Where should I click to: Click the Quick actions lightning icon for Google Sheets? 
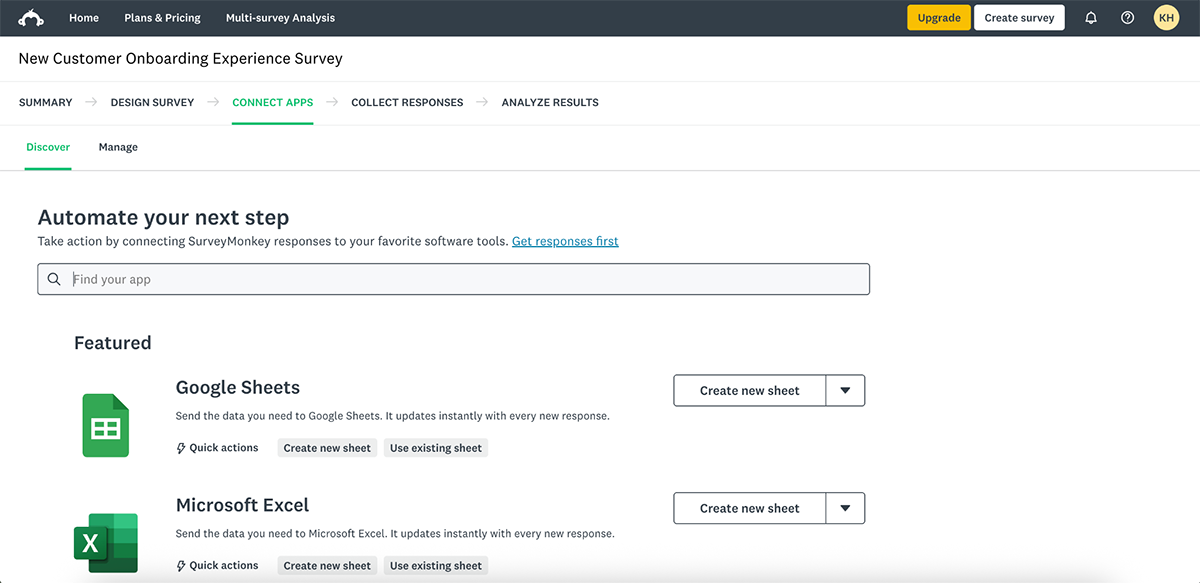[x=181, y=447]
